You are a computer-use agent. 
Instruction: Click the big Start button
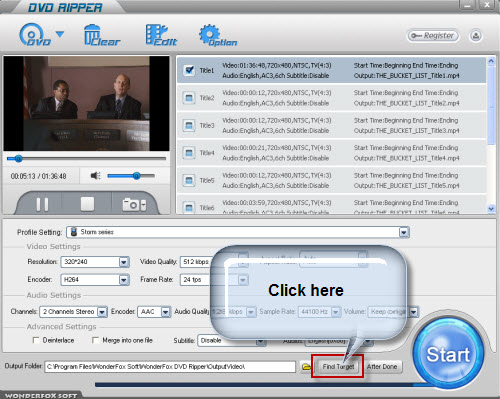pos(448,354)
